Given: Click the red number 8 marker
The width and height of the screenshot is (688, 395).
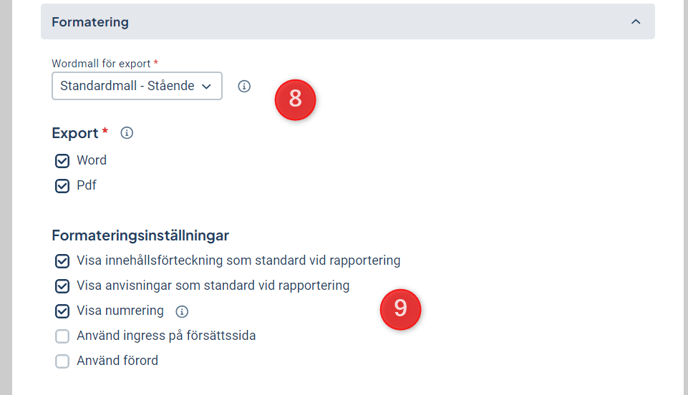Looking at the screenshot, I should 295,100.
